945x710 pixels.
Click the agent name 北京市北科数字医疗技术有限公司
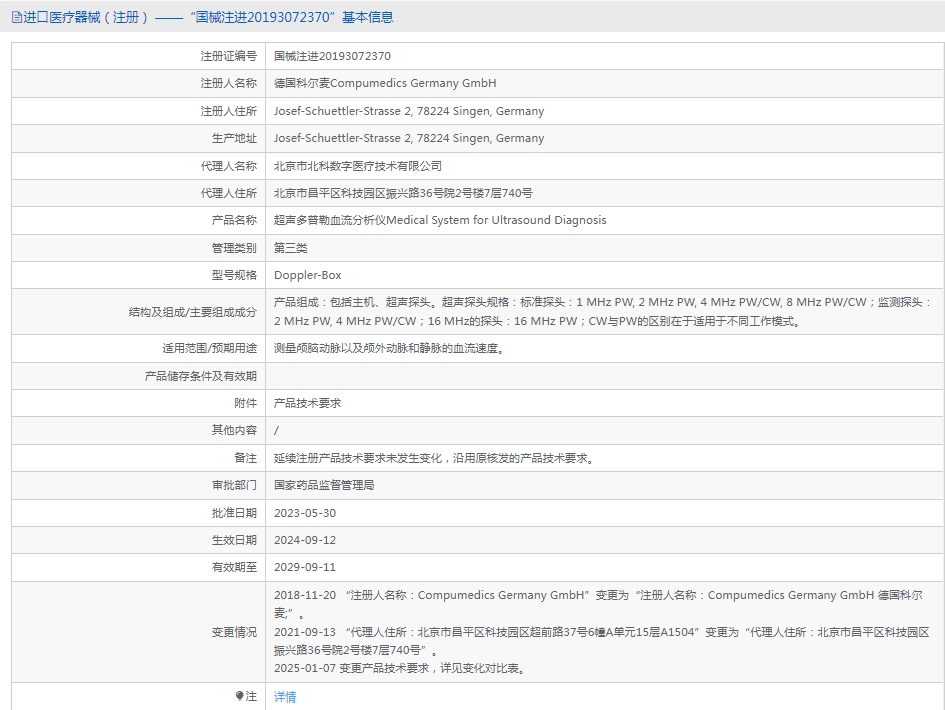pyautogui.click(x=357, y=166)
